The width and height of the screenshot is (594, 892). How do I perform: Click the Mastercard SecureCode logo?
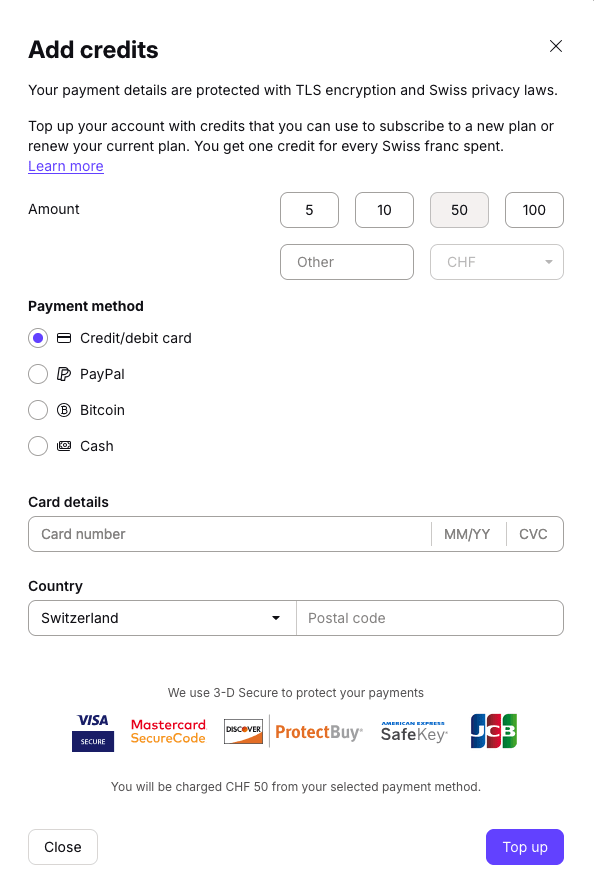coord(168,731)
